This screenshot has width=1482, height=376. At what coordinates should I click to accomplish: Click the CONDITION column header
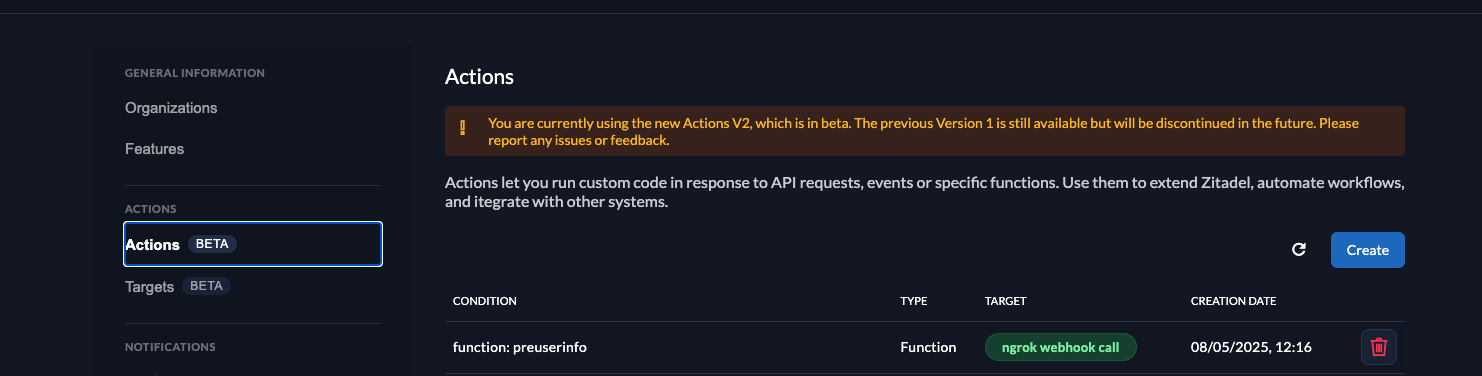tap(485, 301)
